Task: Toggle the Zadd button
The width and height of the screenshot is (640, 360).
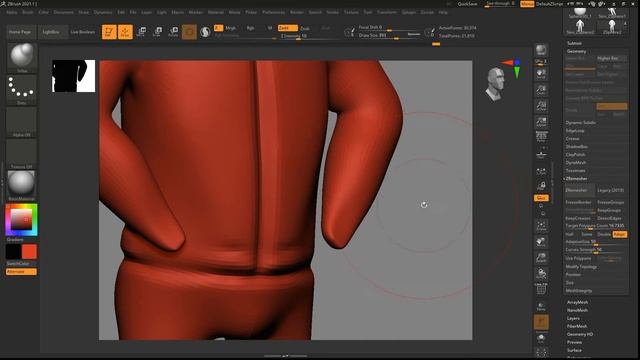Action: coord(287,28)
